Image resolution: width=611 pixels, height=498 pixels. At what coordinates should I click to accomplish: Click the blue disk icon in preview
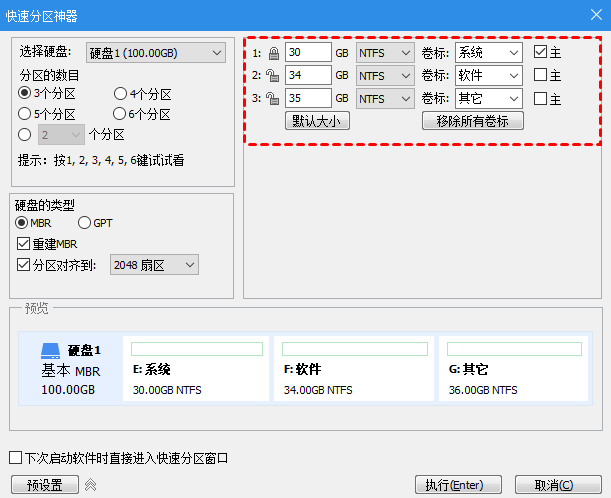coord(51,351)
